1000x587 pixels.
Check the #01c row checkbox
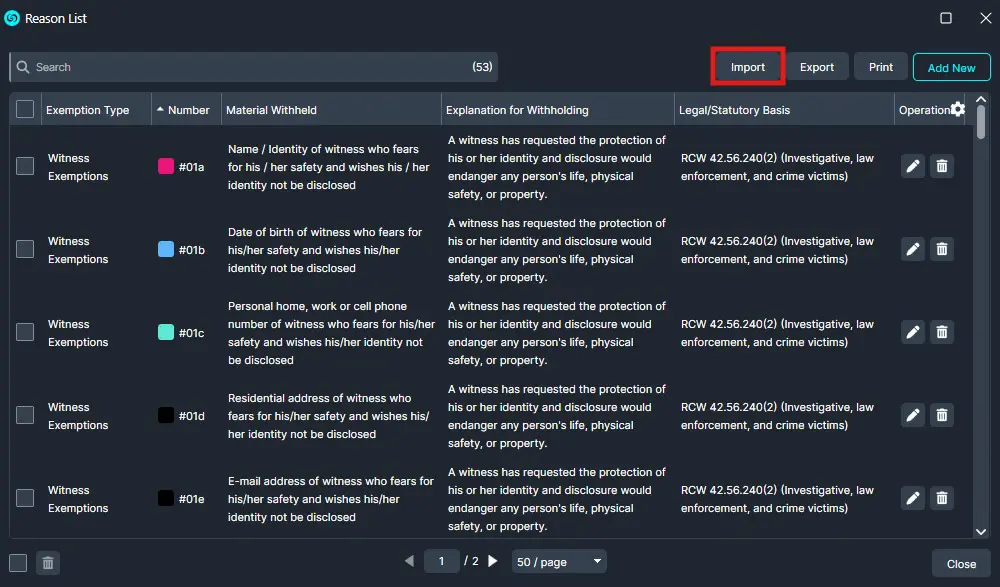(x=25, y=332)
